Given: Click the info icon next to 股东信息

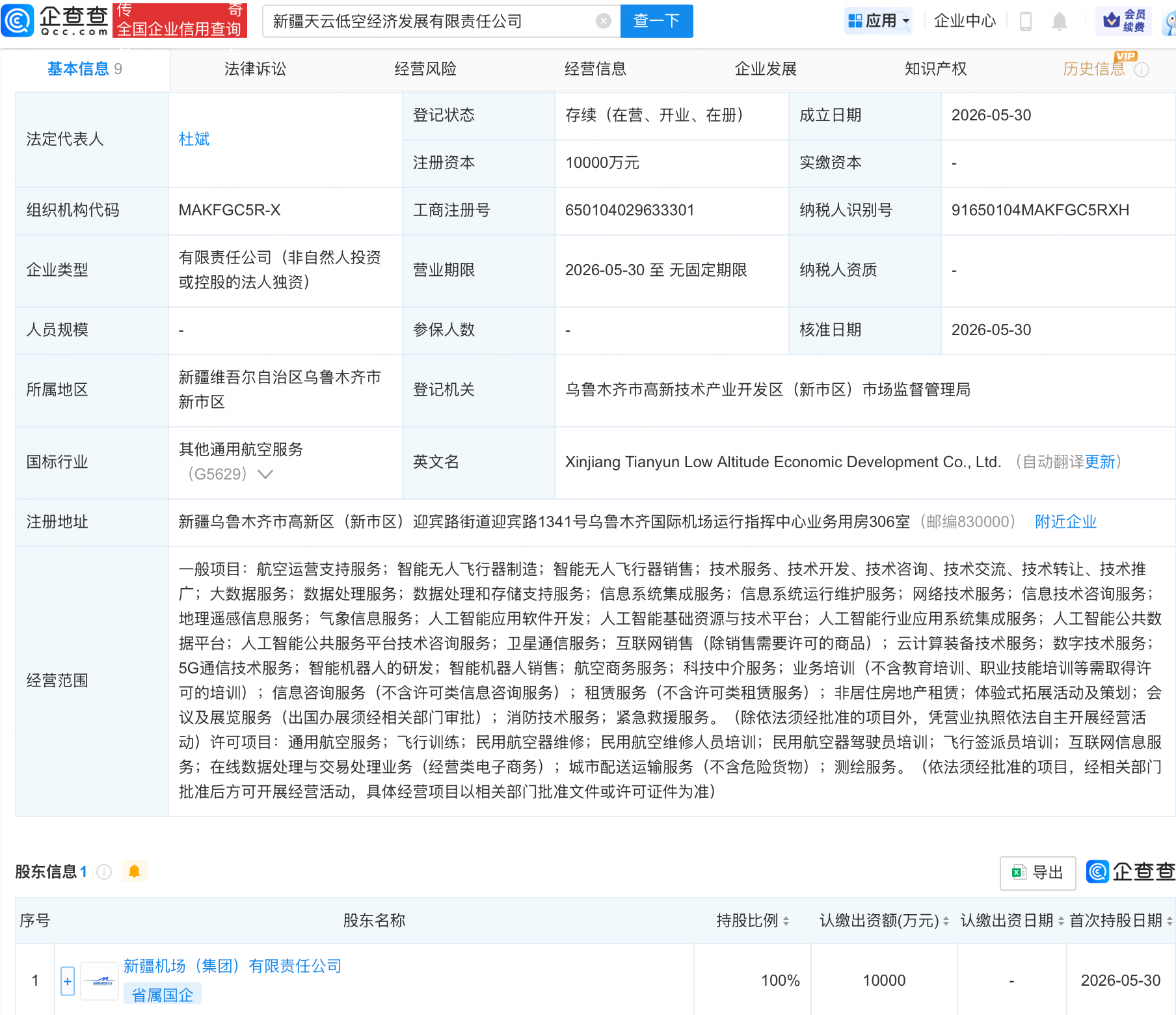Looking at the screenshot, I should (x=104, y=872).
